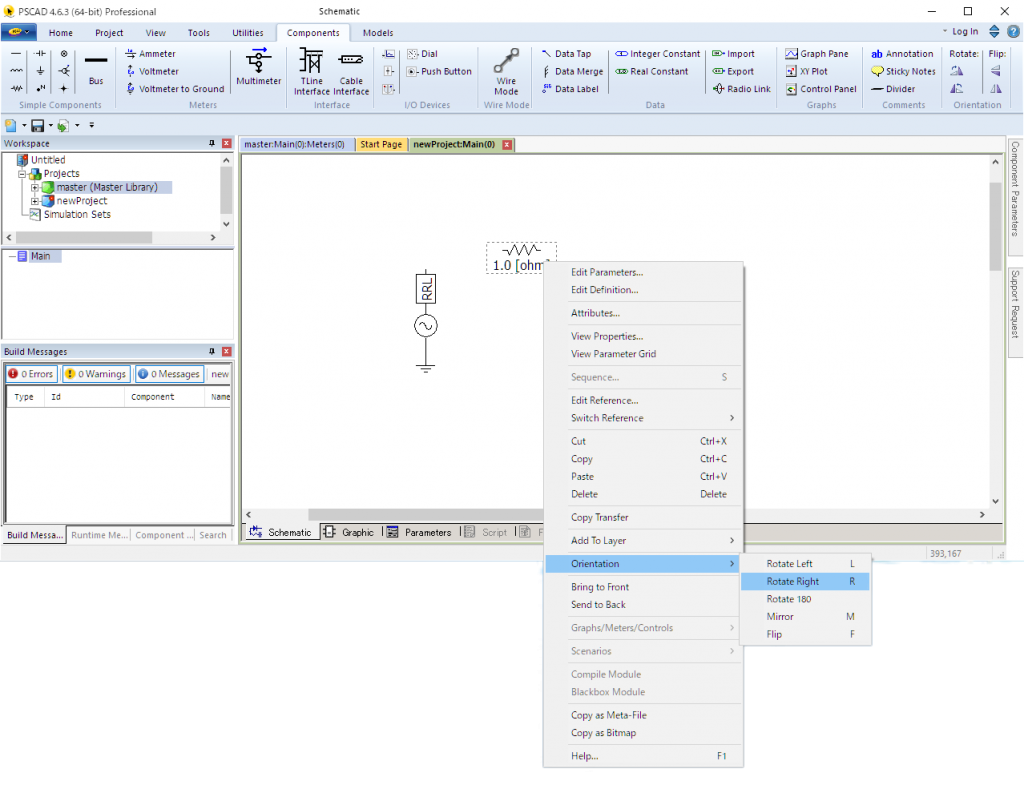
Task: Click Edit Parameters... in the context menu
Action: (606, 272)
